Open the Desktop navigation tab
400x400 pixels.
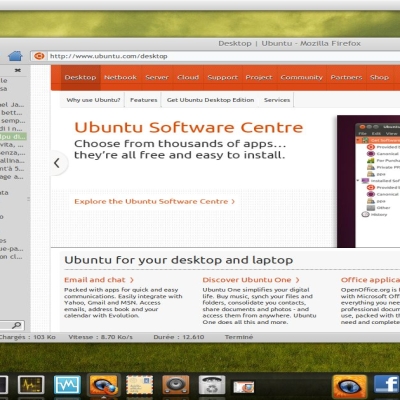pyautogui.click(x=80, y=77)
